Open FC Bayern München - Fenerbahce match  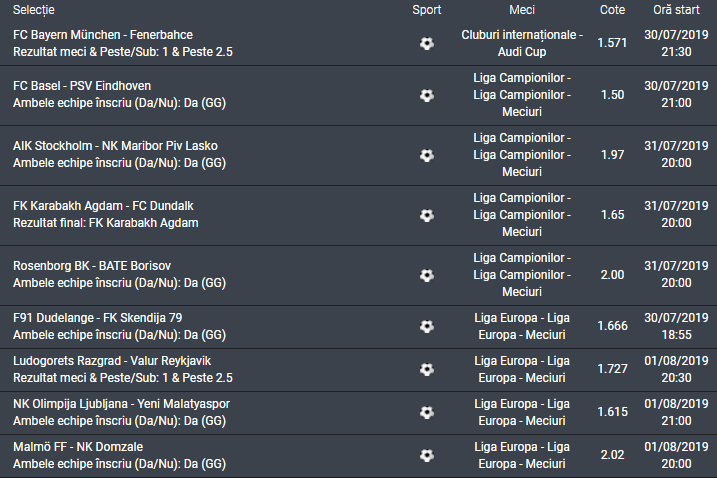click(x=103, y=35)
